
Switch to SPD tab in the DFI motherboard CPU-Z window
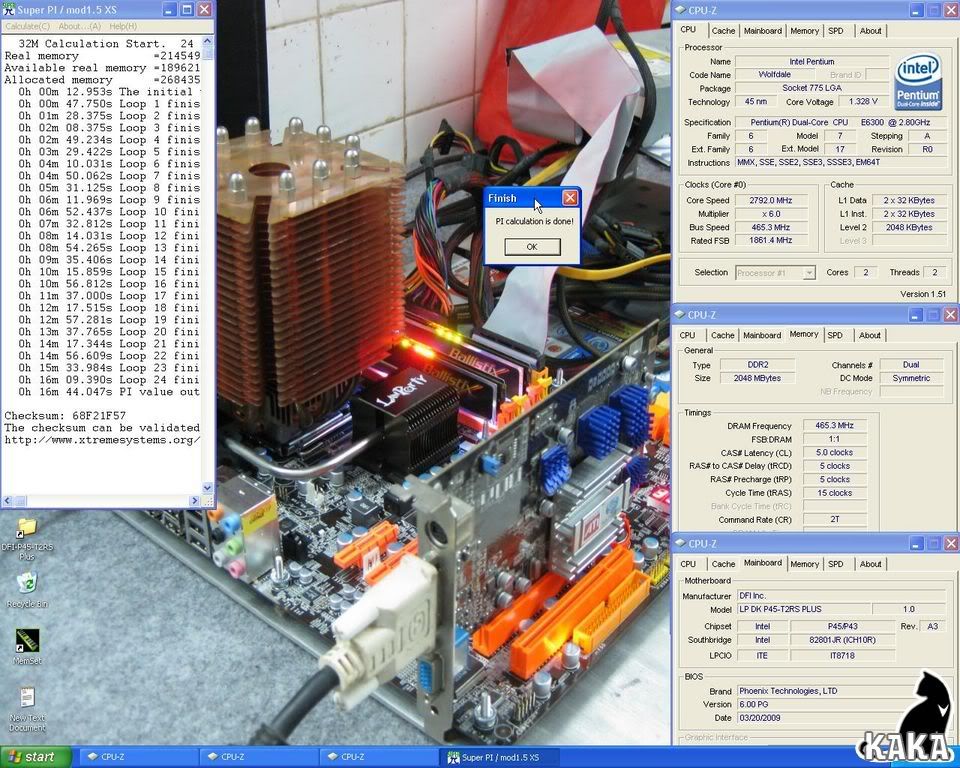(836, 564)
